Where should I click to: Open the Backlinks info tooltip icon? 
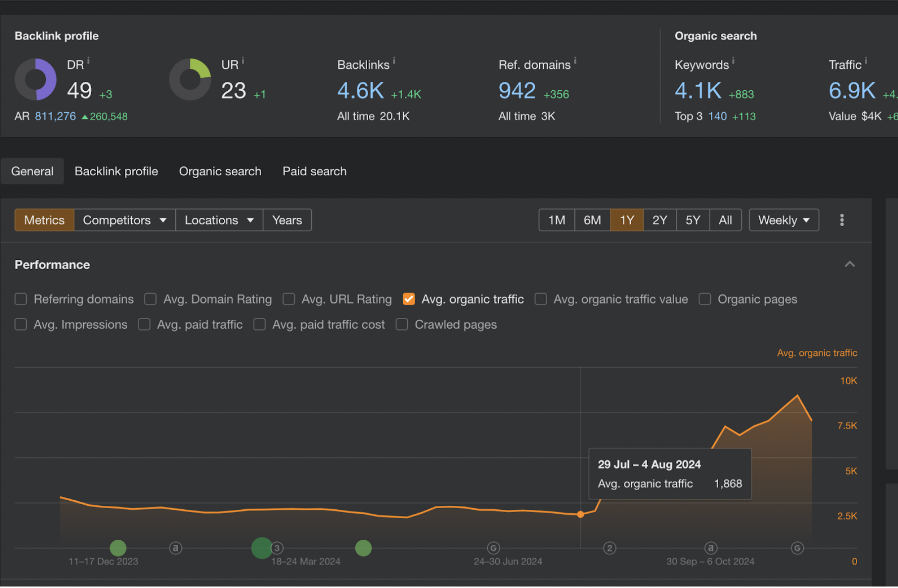click(393, 62)
